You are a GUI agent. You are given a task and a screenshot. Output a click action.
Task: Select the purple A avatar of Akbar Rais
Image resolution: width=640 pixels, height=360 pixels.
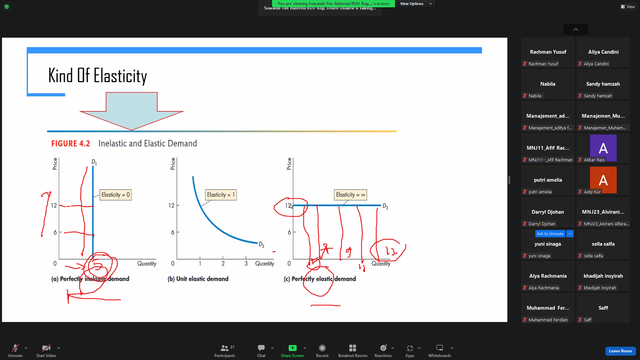pos(603,148)
